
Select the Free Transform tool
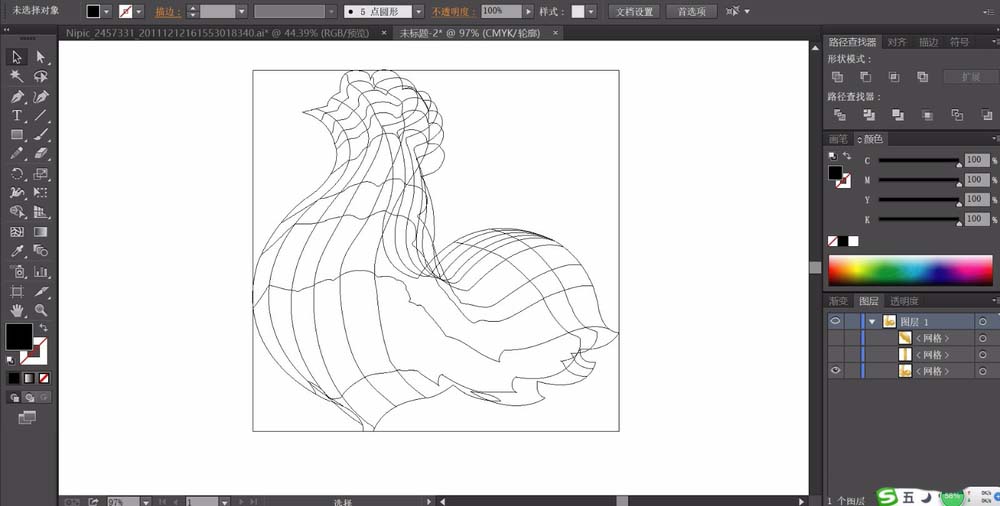pyautogui.click(x=41, y=193)
